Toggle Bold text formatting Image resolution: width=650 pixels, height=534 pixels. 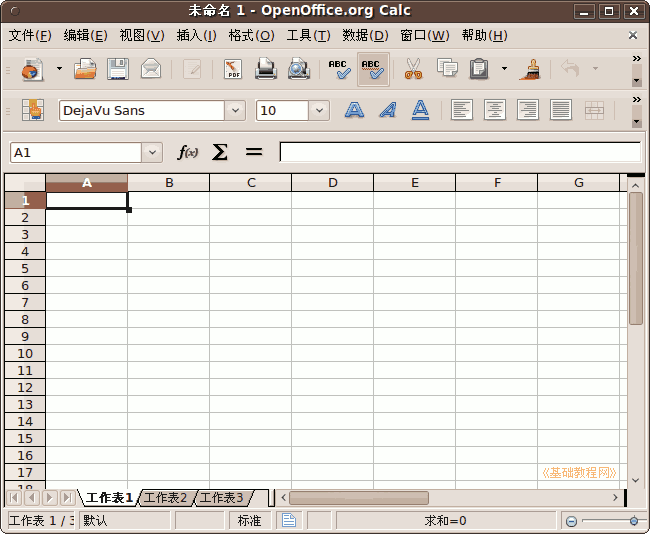tap(354, 110)
